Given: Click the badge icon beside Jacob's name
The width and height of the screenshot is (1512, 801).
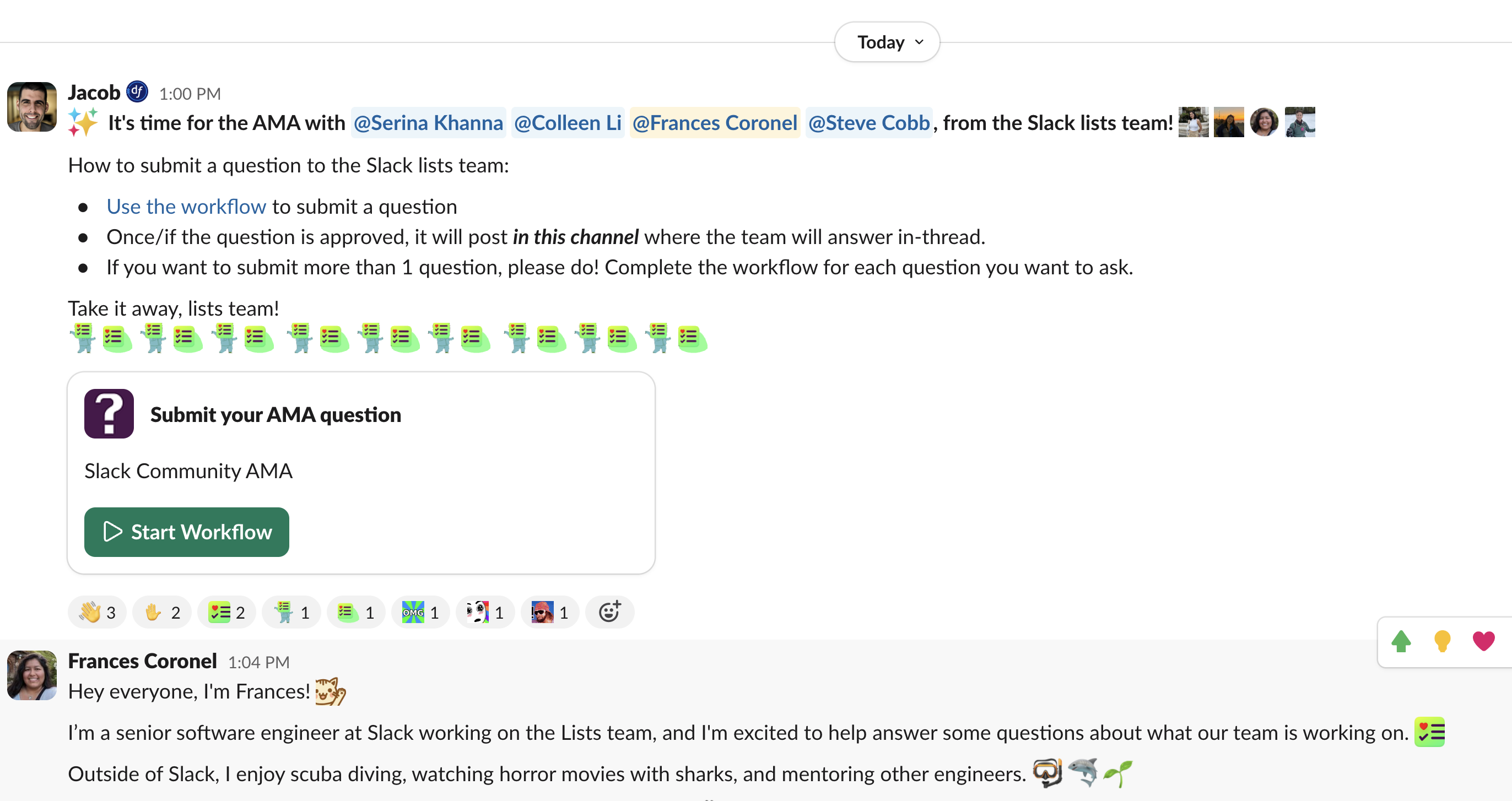Looking at the screenshot, I should point(137,91).
